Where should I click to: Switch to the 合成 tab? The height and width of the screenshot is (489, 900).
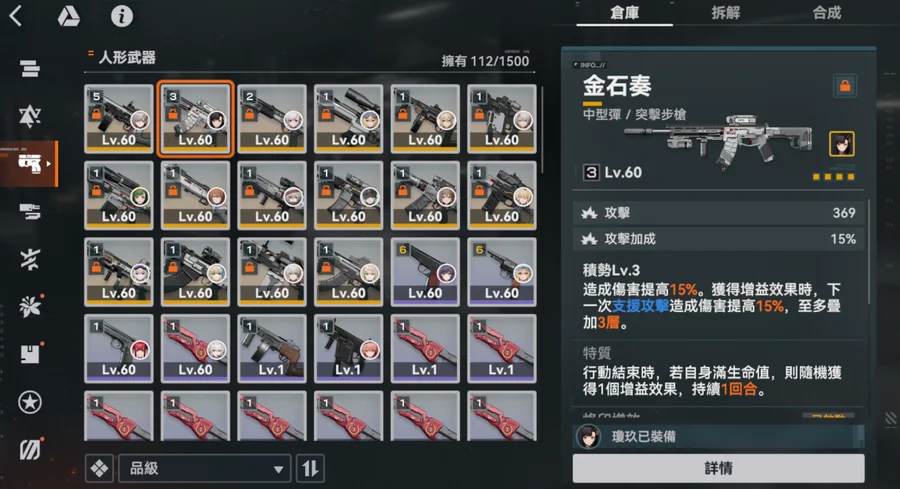(x=827, y=13)
